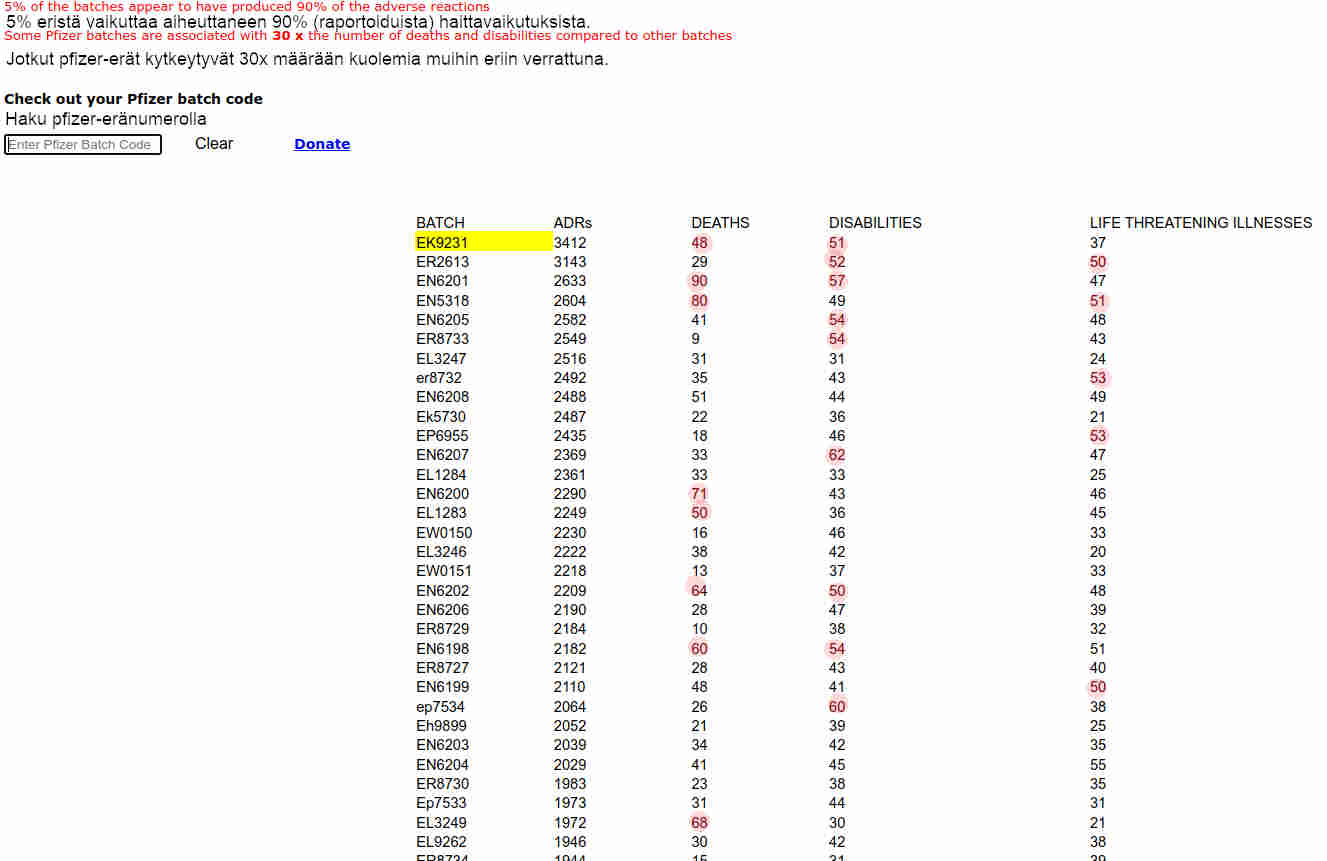The width and height of the screenshot is (1327, 861).
Task: Click batch code Ek5730
Action: (441, 417)
